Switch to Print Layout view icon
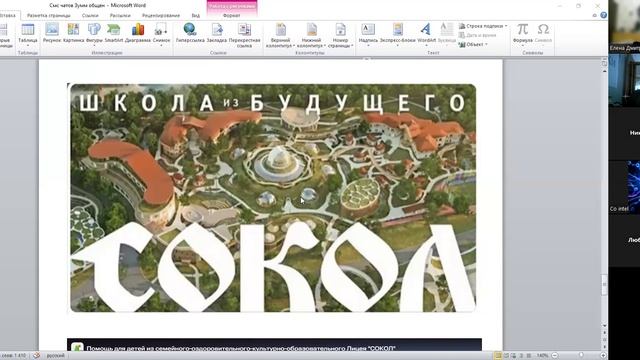This screenshot has width=640, height=360. [x=498, y=356]
